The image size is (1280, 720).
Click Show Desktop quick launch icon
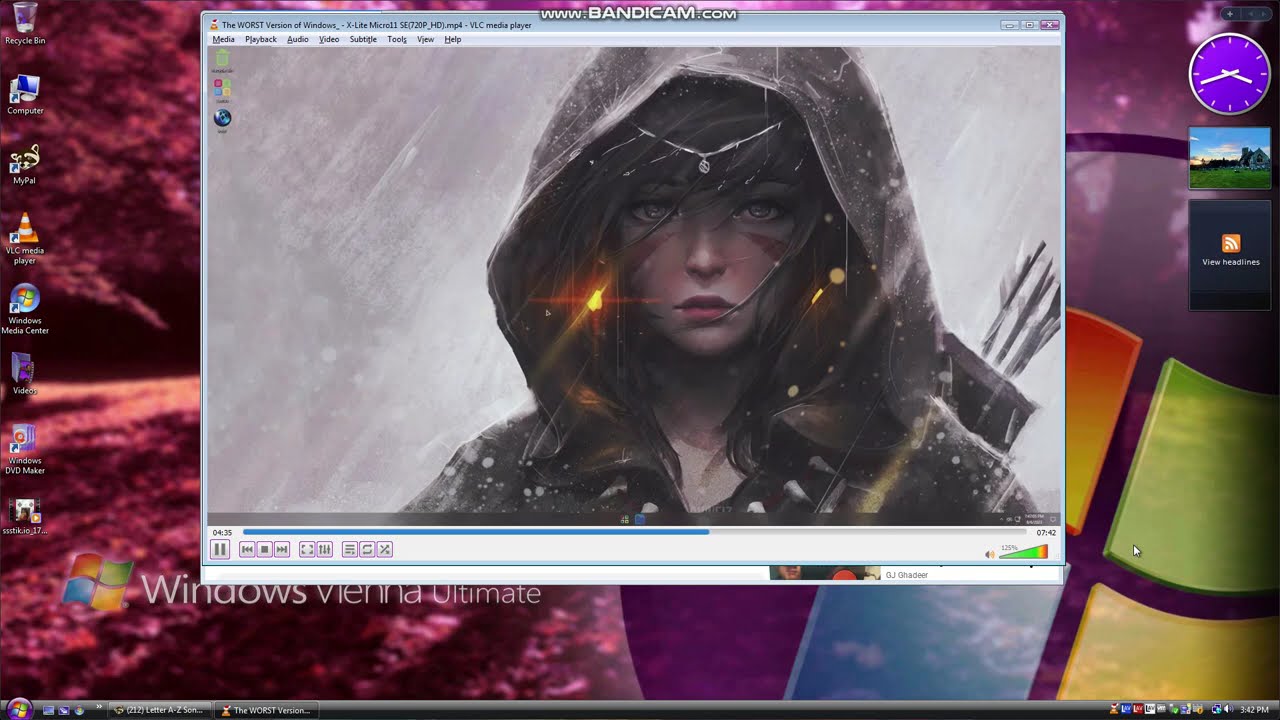coord(48,710)
